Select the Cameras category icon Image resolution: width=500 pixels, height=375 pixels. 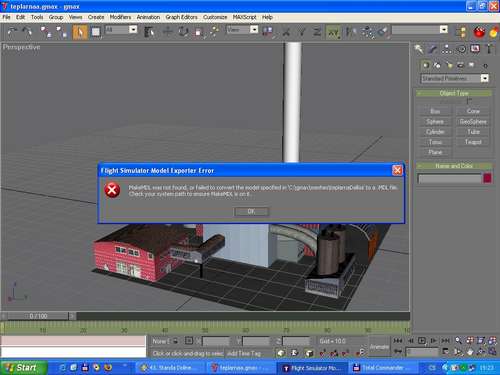[461, 65]
